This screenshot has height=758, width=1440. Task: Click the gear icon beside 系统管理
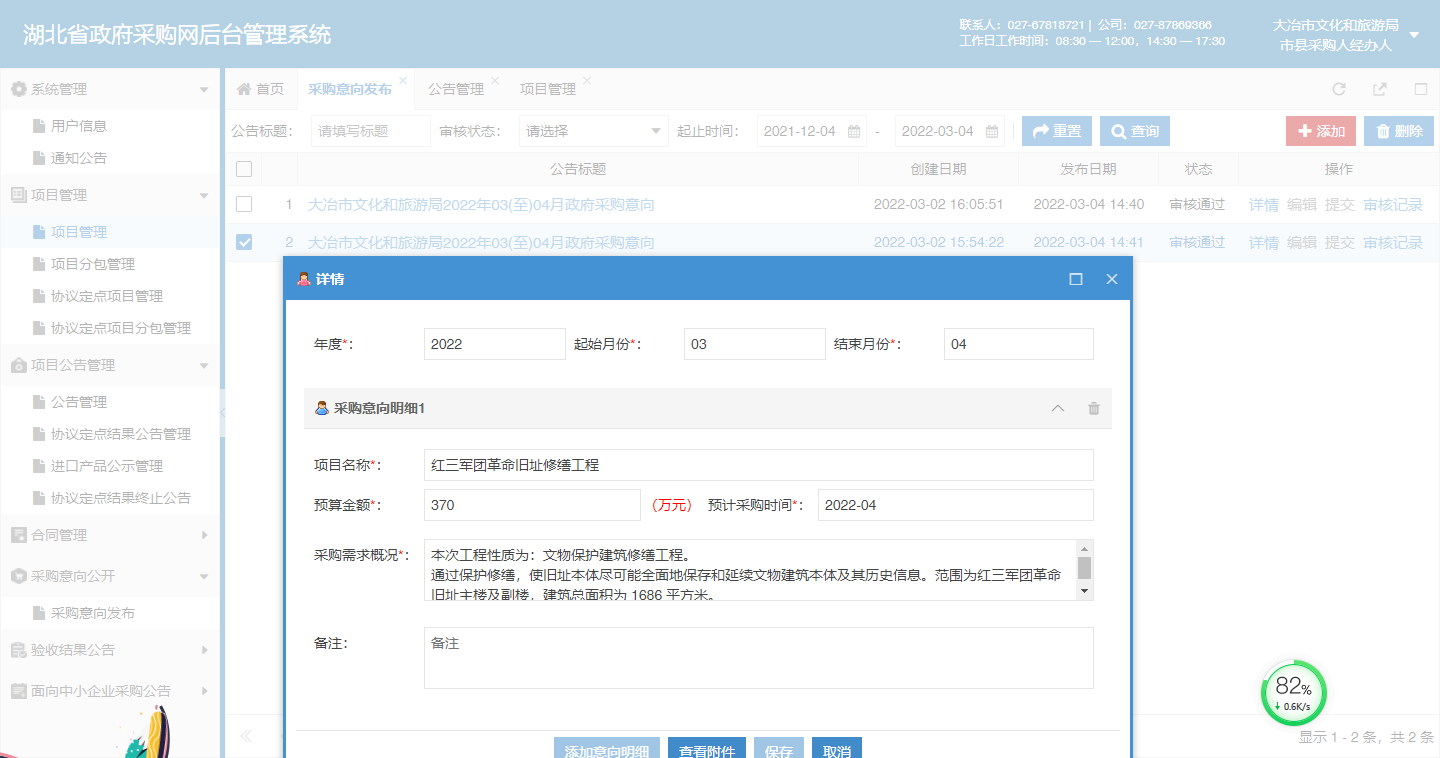point(18,89)
